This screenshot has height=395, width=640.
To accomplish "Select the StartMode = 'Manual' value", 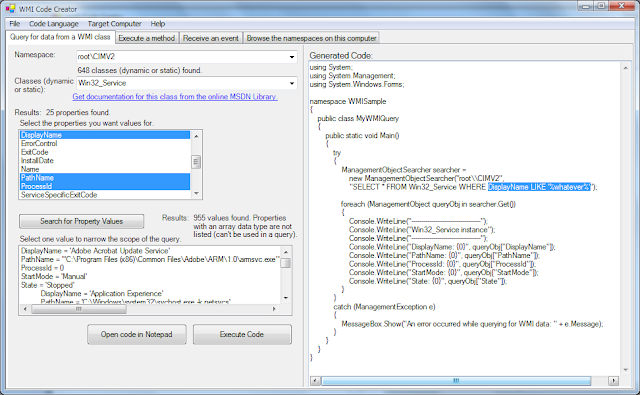I will coord(54,277).
